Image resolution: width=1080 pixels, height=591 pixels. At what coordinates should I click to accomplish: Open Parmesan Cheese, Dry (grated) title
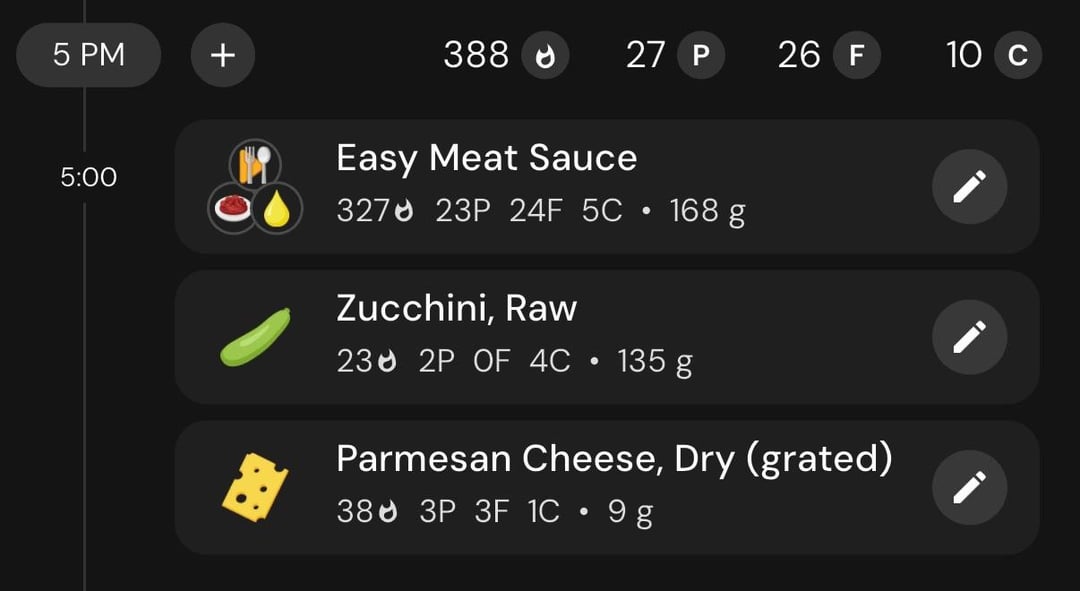[614, 459]
